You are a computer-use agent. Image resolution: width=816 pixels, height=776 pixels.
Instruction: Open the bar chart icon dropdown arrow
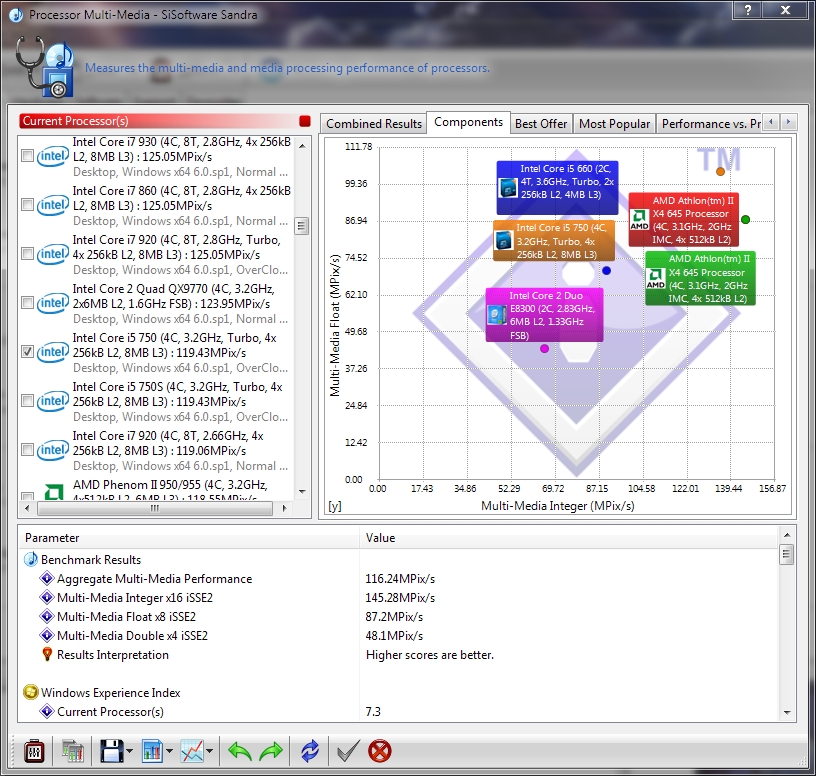click(x=169, y=751)
